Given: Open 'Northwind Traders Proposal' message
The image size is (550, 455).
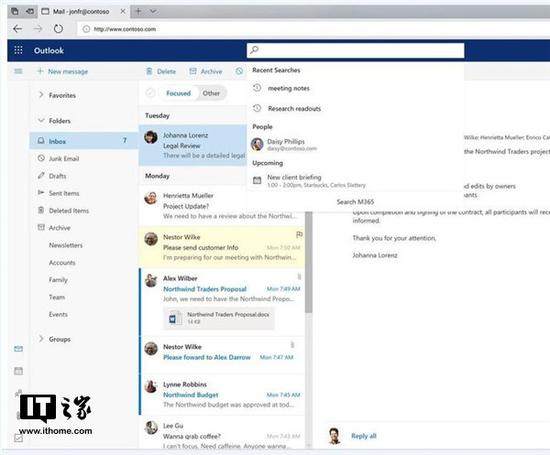Looking at the screenshot, I should pyautogui.click(x=222, y=301).
